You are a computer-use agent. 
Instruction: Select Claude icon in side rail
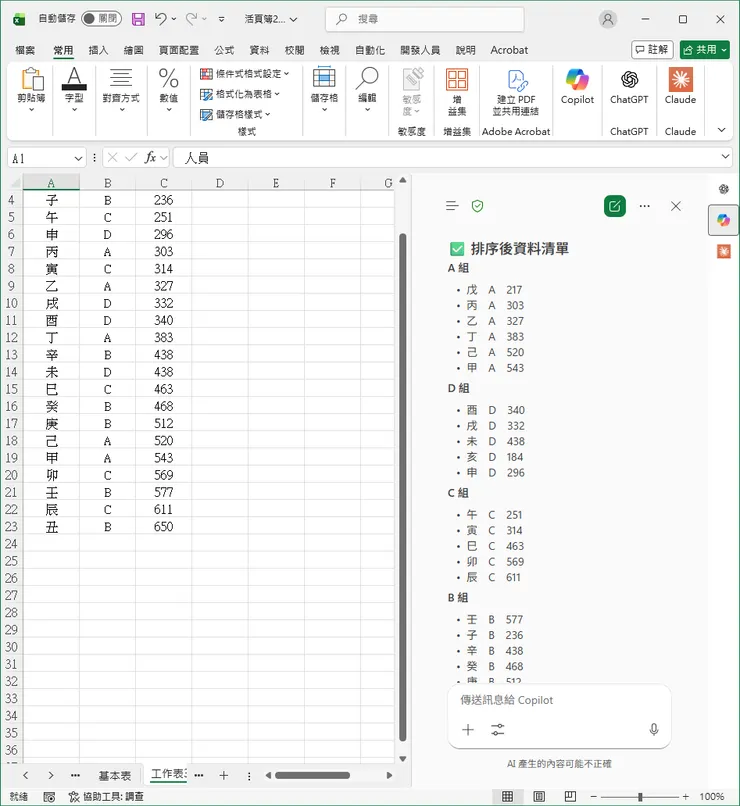click(x=724, y=251)
